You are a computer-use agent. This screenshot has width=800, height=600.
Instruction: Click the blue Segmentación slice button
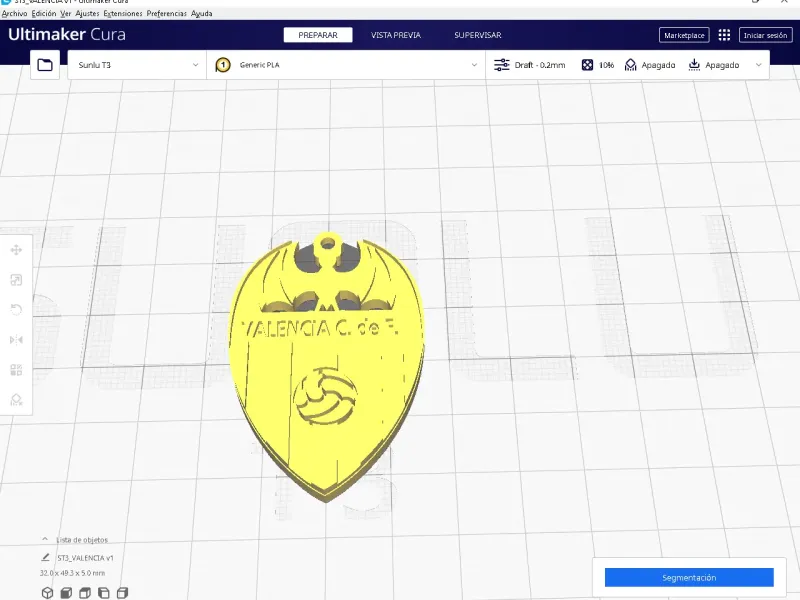pyautogui.click(x=689, y=578)
